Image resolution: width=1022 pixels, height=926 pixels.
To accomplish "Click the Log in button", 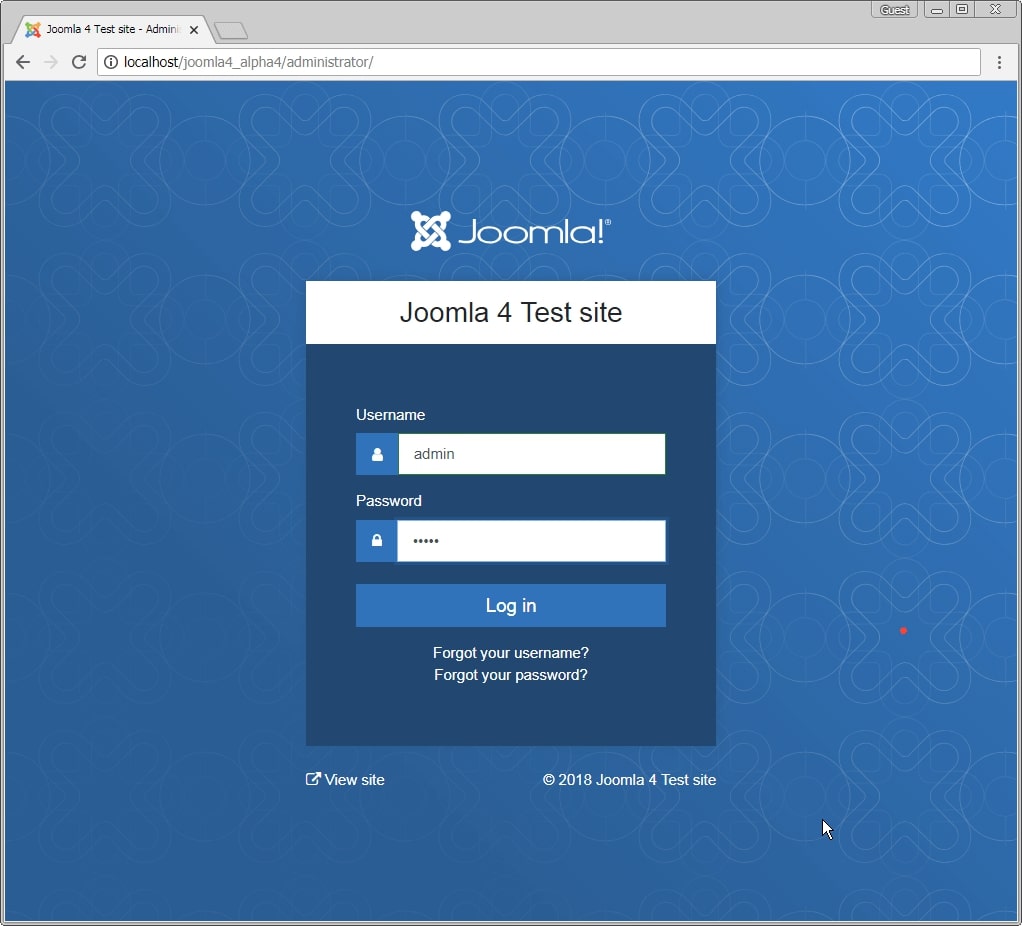I will (511, 605).
